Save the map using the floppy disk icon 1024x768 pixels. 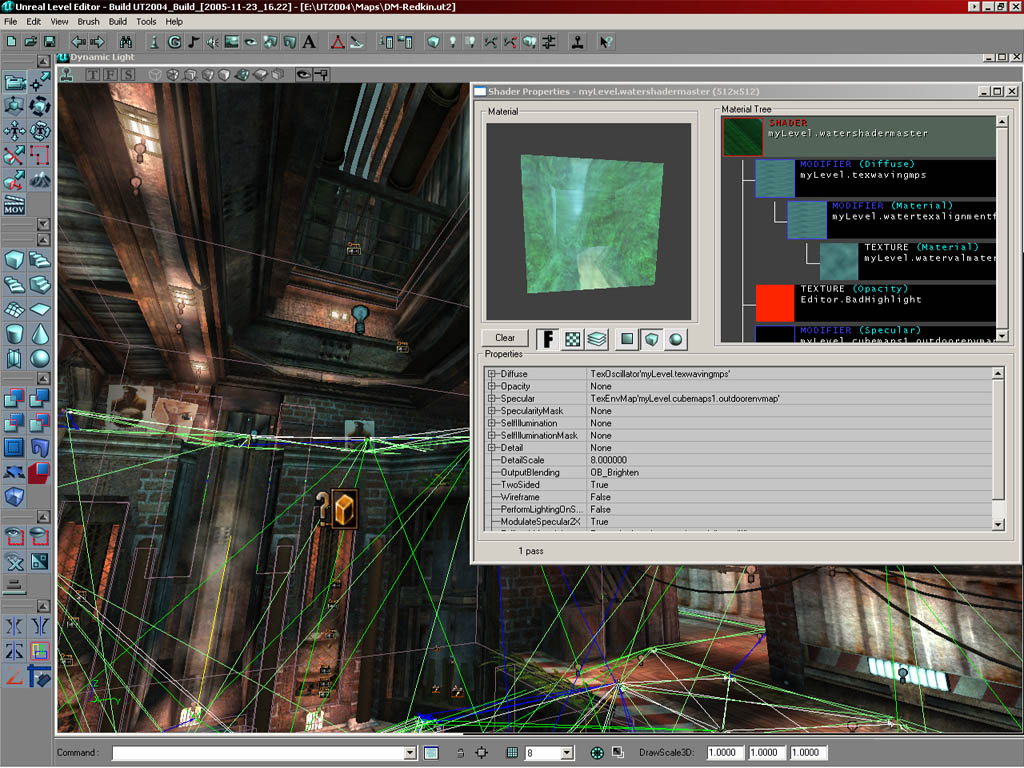(50, 42)
